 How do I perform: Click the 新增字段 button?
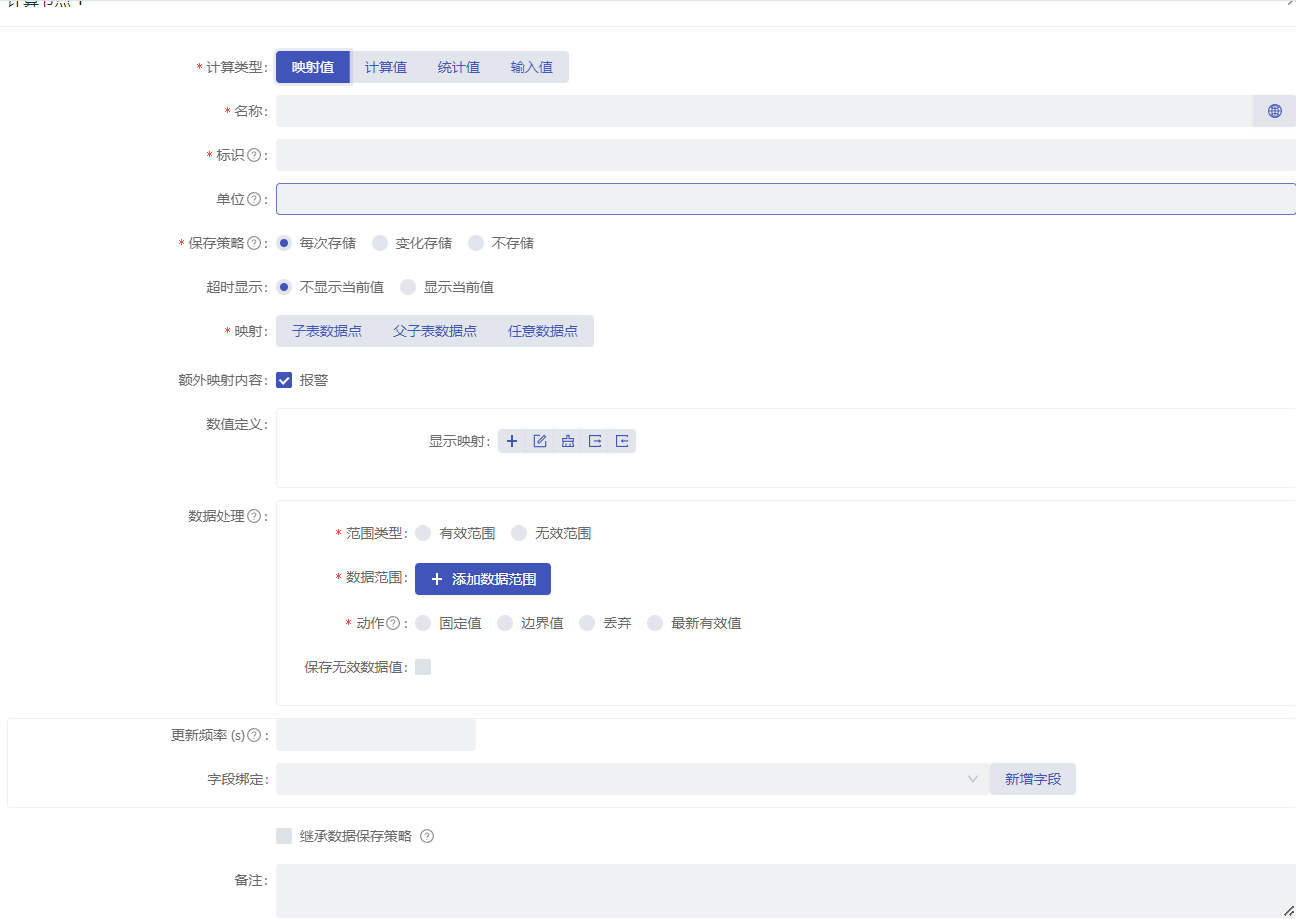point(1033,779)
